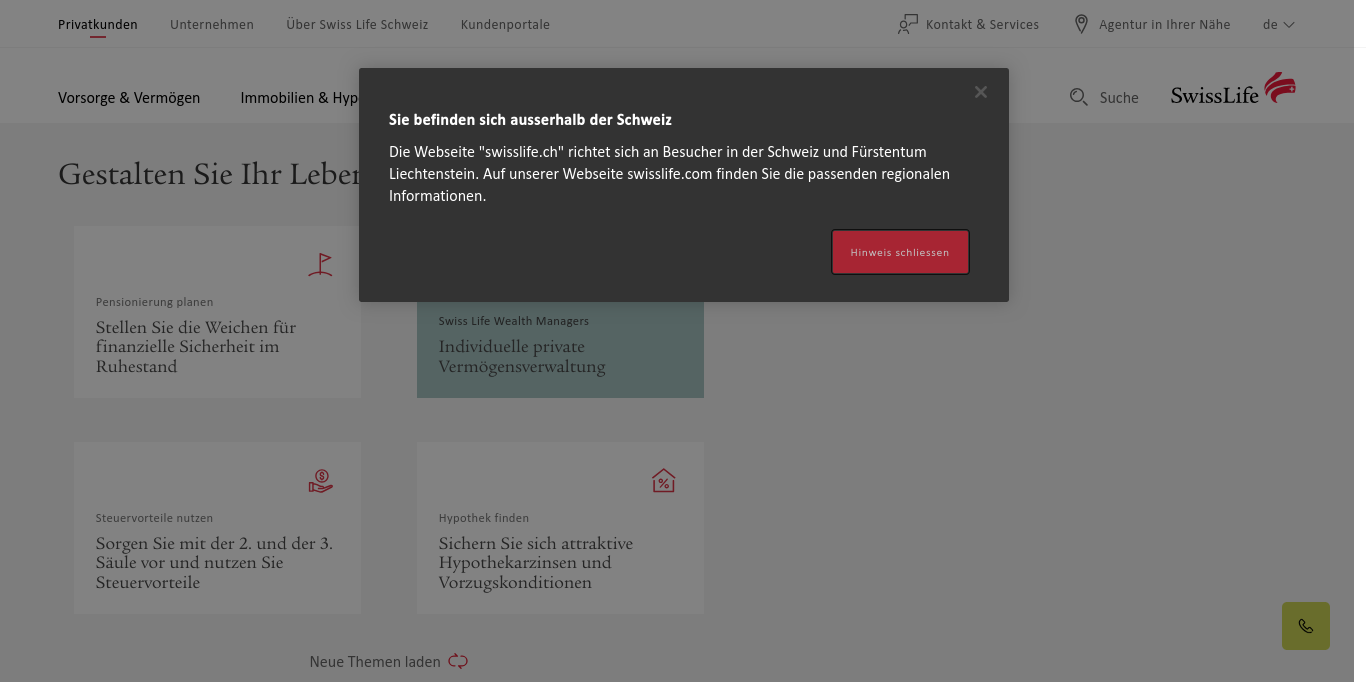Click the Suche search label
The width and height of the screenshot is (1366, 682).
(x=1119, y=98)
